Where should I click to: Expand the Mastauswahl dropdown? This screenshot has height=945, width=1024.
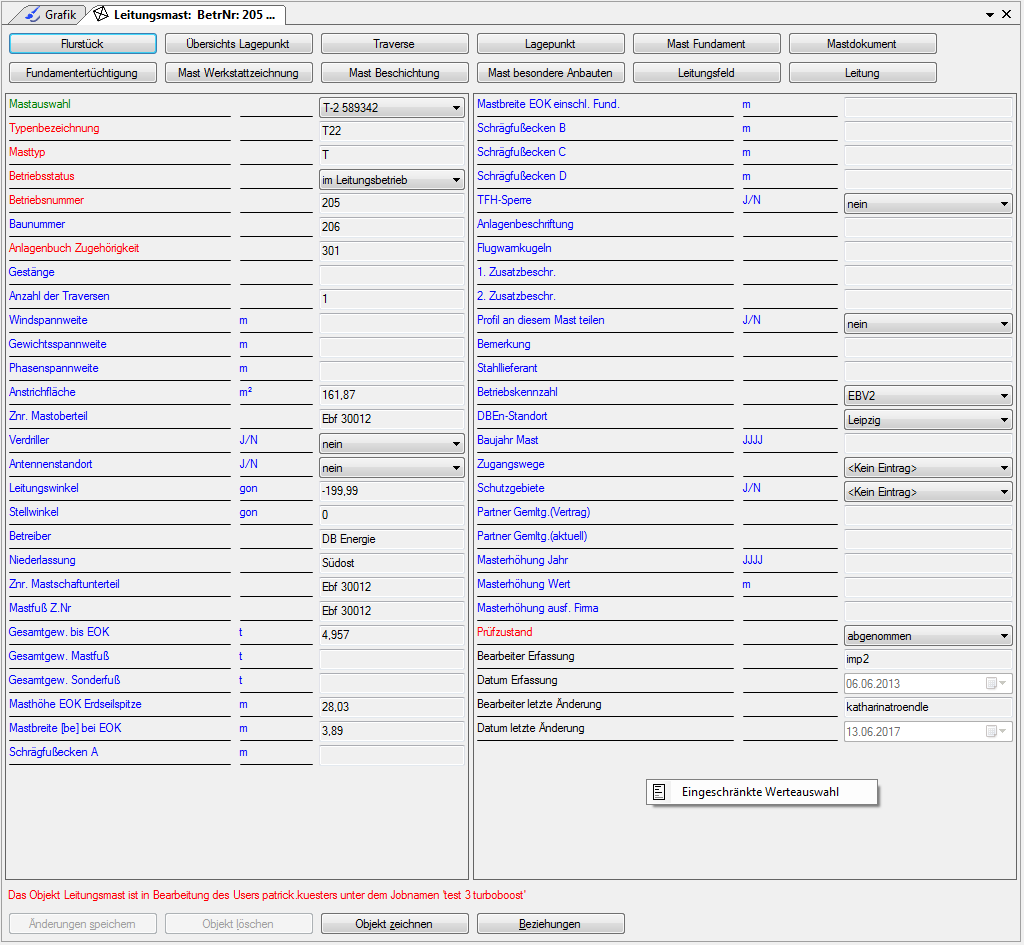[x=456, y=108]
